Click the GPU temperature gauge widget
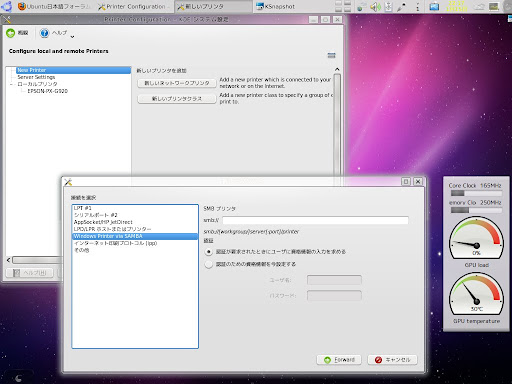512x384 pixels. [476, 294]
